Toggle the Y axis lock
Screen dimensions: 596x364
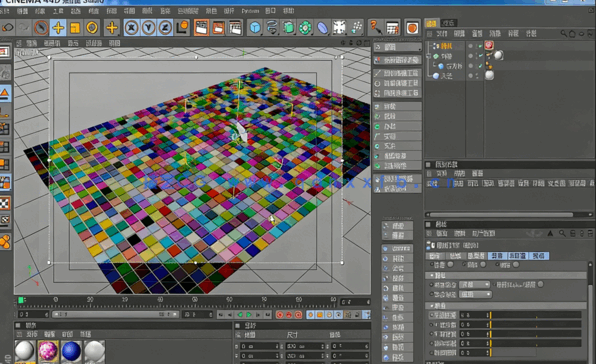point(149,28)
